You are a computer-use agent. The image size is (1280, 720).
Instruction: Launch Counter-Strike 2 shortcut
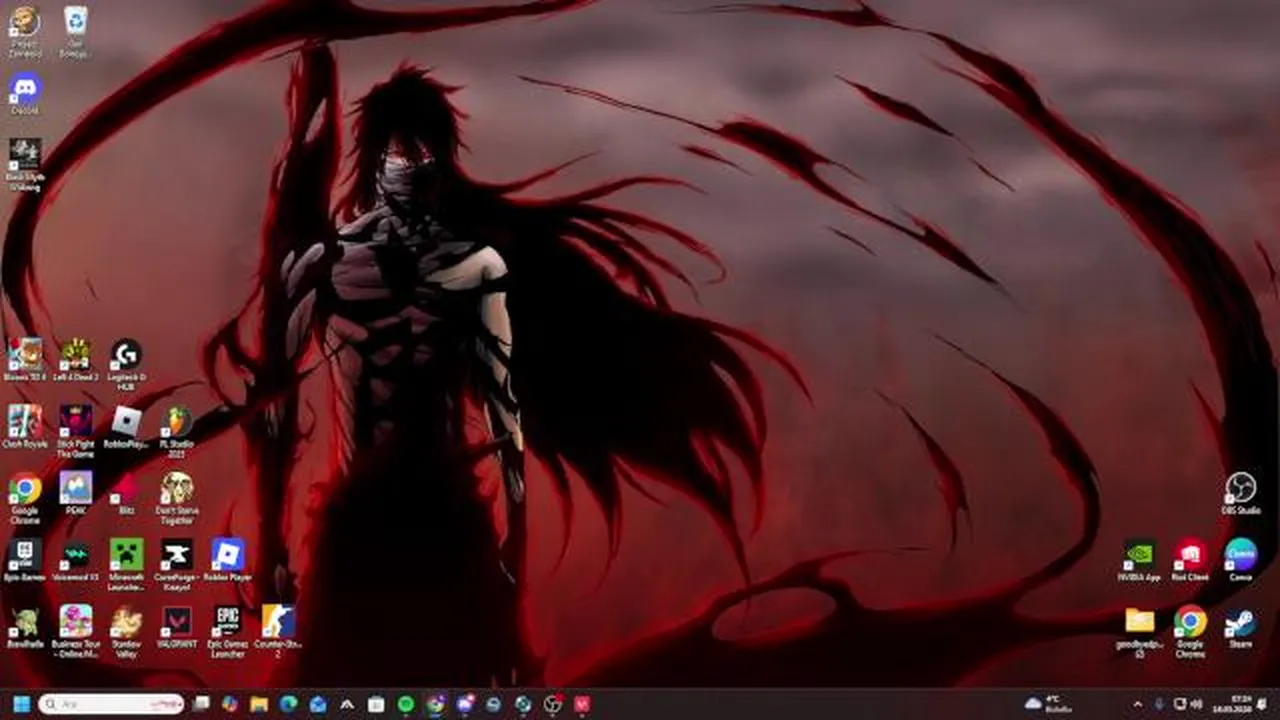point(277,631)
